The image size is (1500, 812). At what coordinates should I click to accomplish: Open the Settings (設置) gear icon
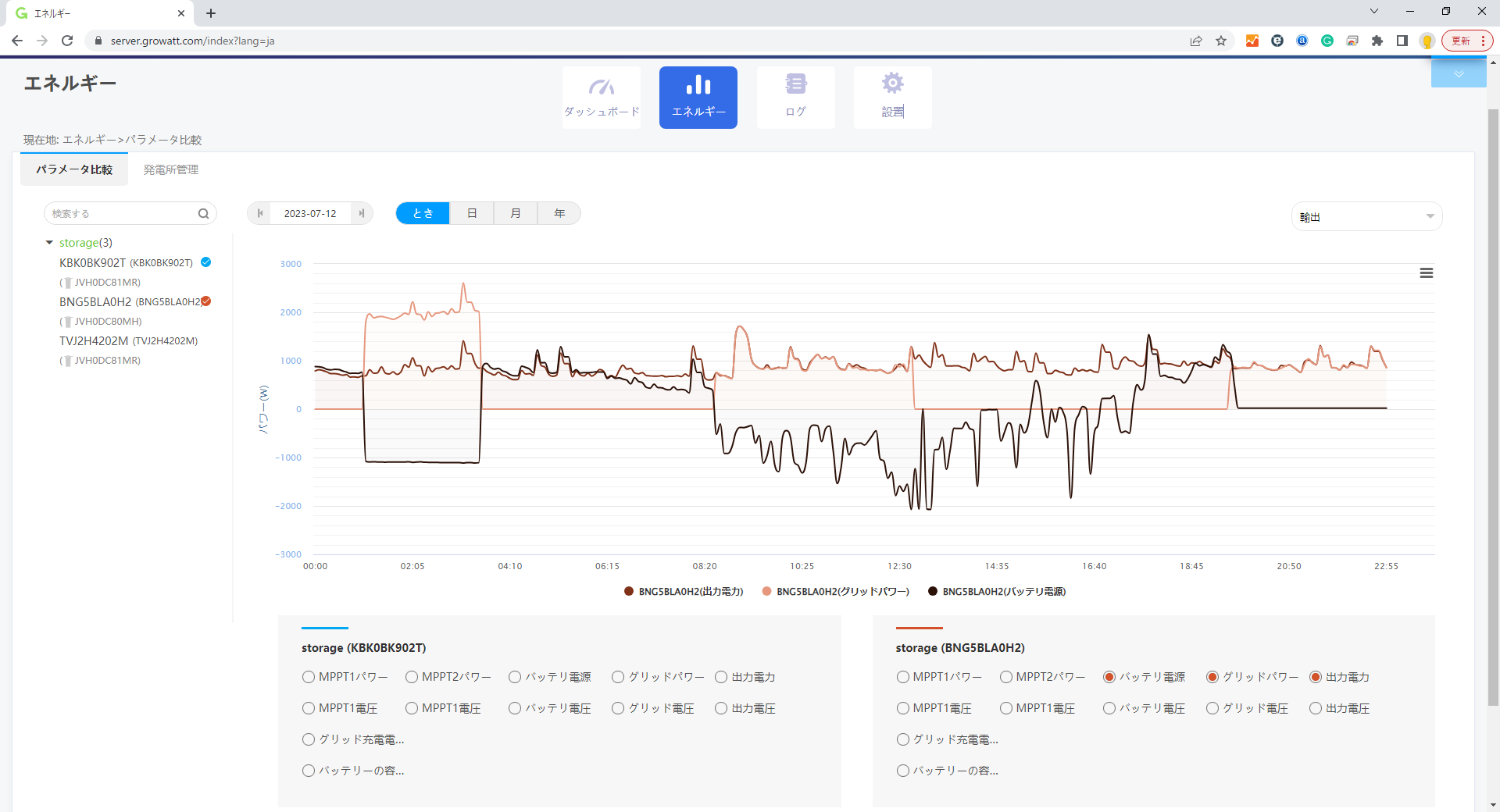(x=892, y=97)
